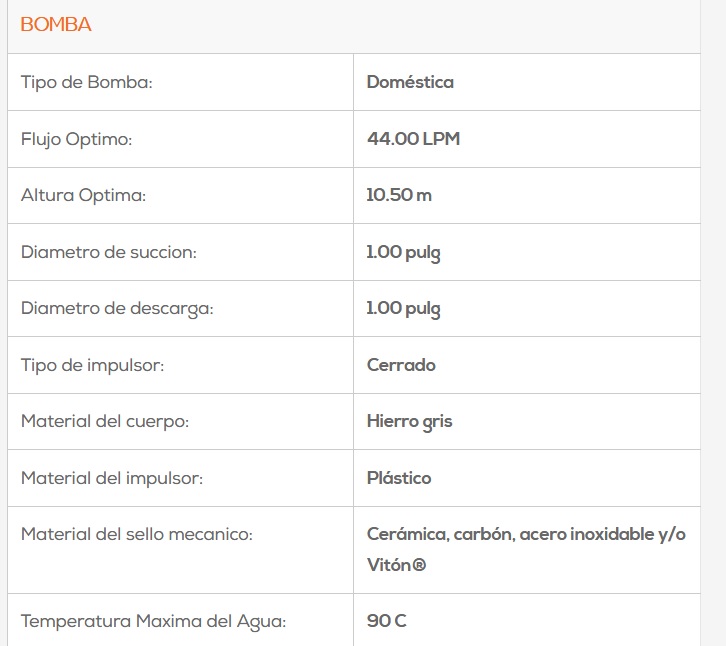Screen dimensions: 726x646
Task: Select the '44.00 LPM' flow value
Action: coord(413,139)
